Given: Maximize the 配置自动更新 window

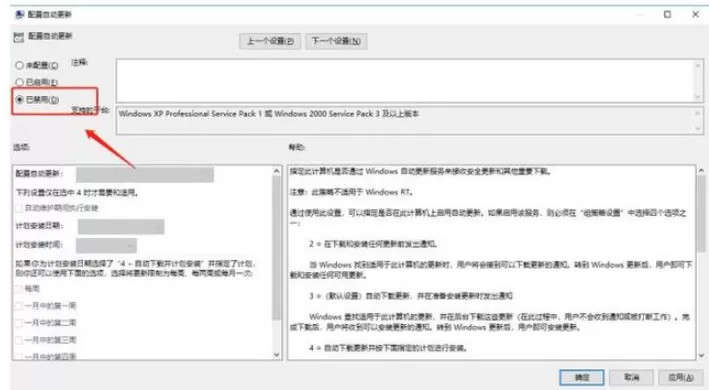Looking at the screenshot, I should point(667,14).
